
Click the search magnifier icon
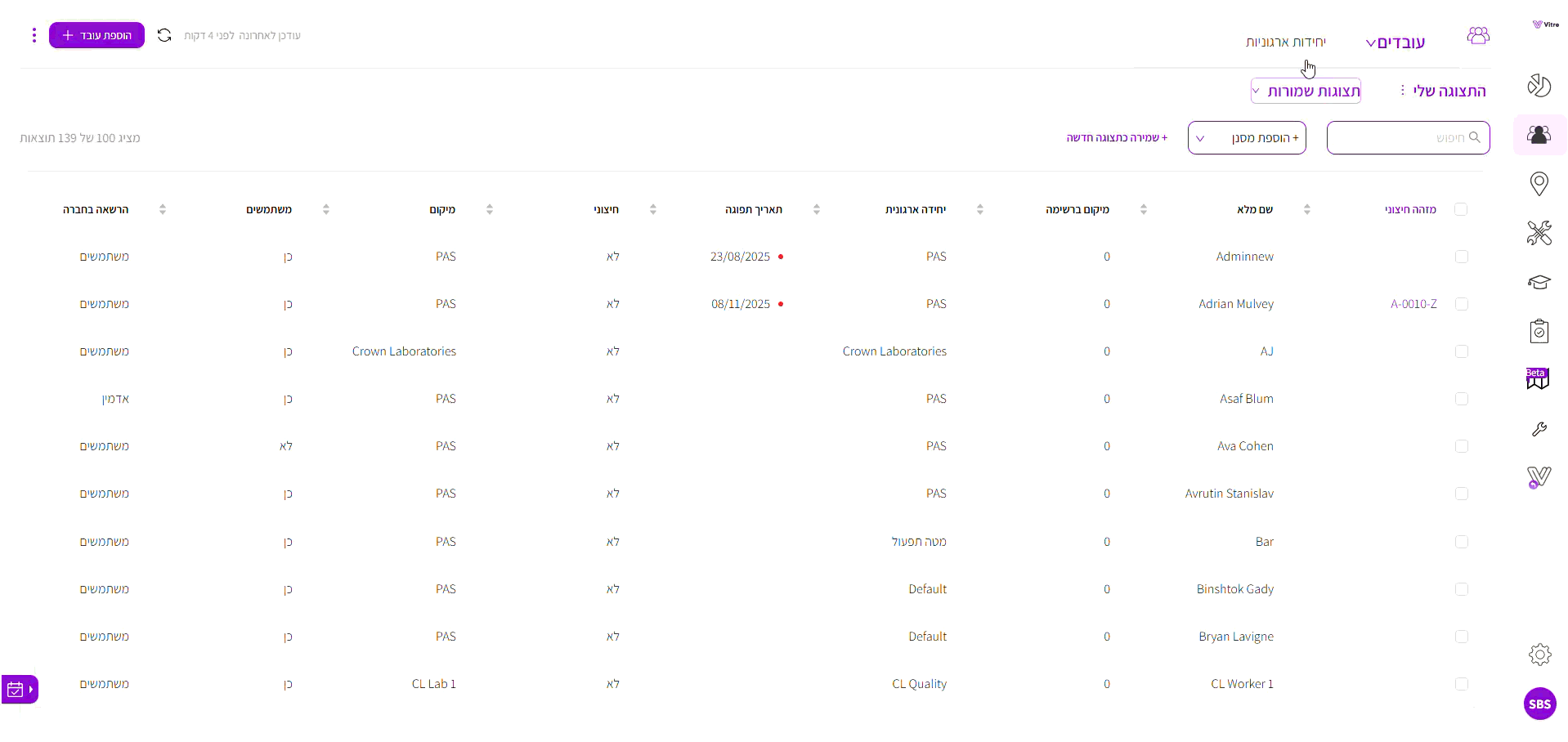tap(1475, 137)
